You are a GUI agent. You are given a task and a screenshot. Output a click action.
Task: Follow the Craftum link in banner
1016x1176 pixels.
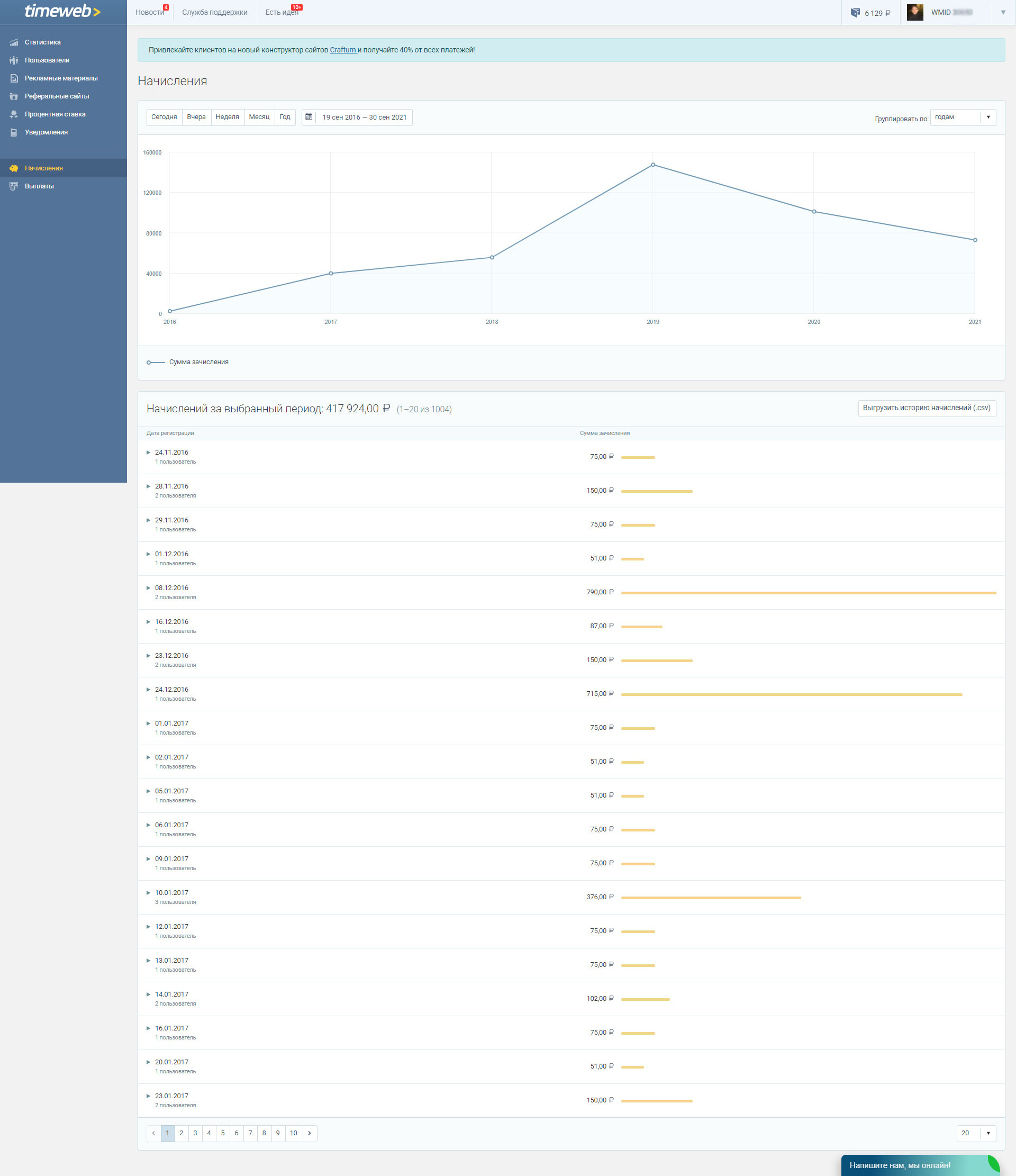pyautogui.click(x=343, y=50)
